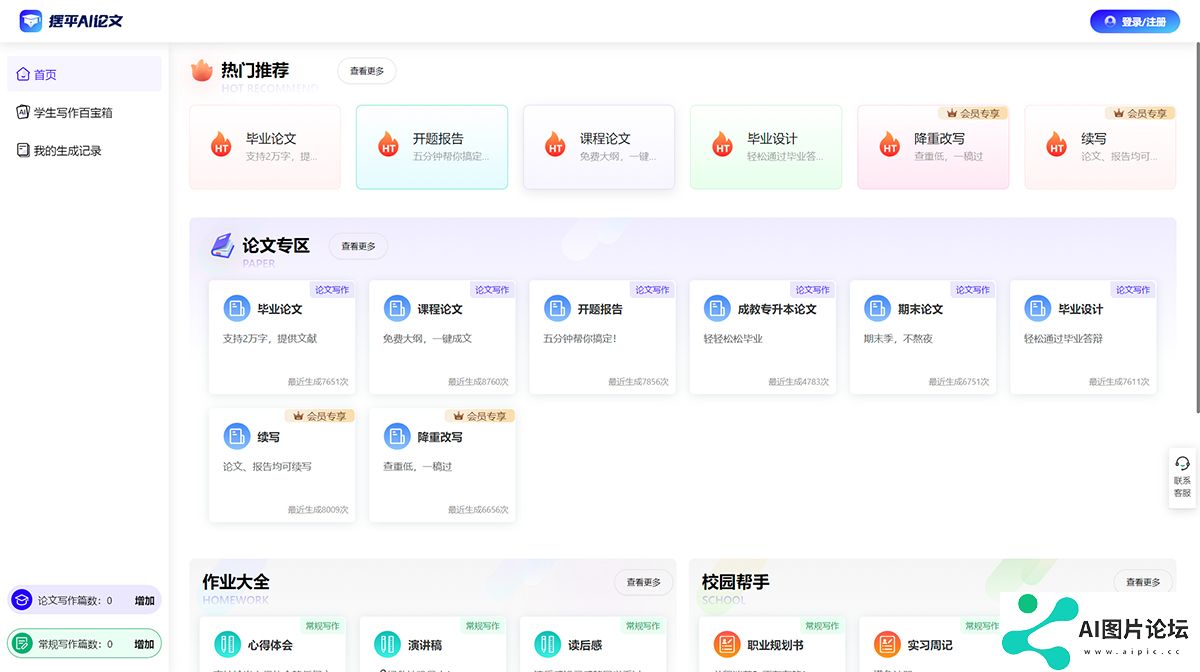The width and height of the screenshot is (1200, 672).
Task: Open 毕业论文 blue document icon in 论文专区
Action: 236,308
